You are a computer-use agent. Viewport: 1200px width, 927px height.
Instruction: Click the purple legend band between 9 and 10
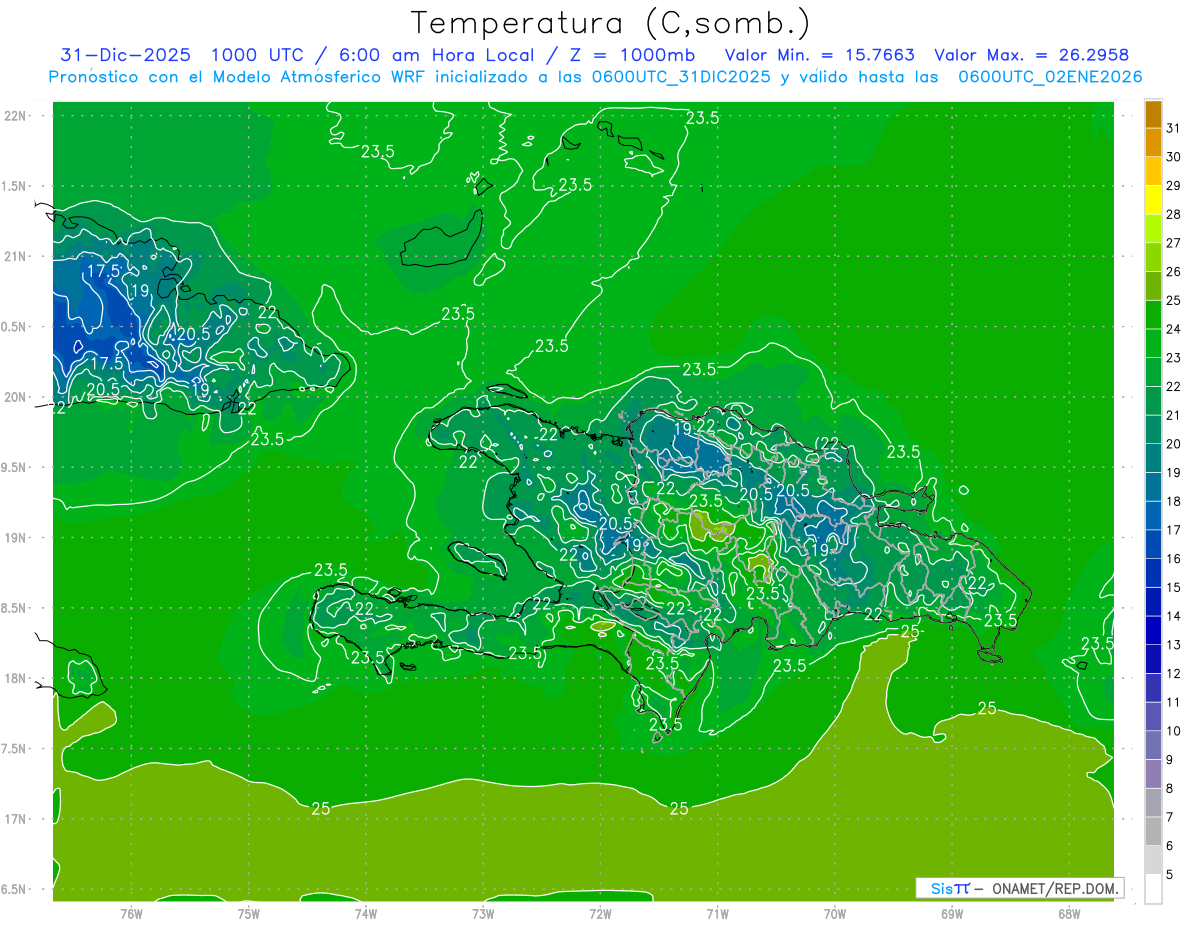(1153, 747)
